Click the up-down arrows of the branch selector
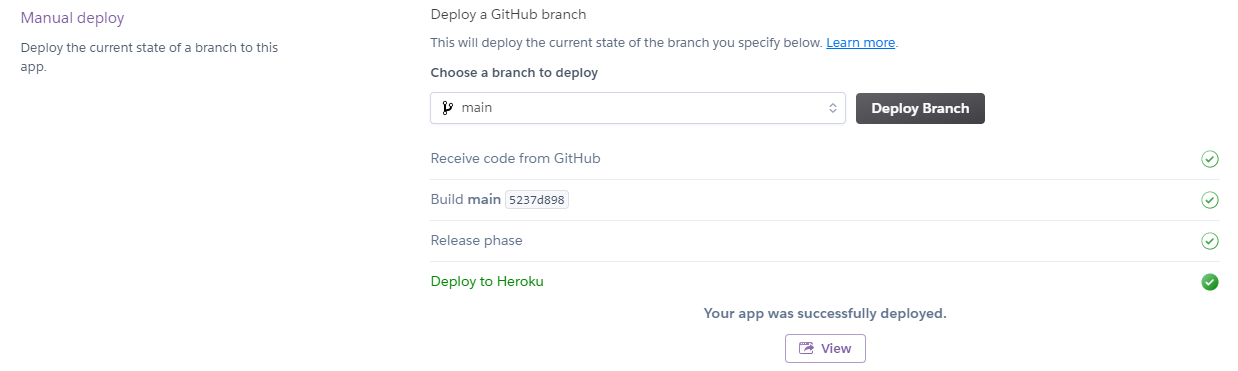This screenshot has width=1238, height=371. tap(832, 108)
